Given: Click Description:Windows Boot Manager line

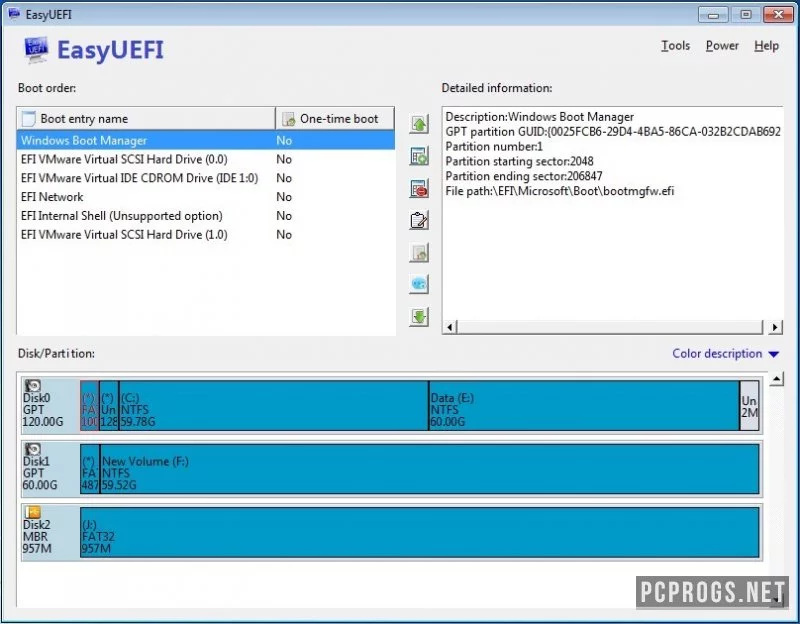Looking at the screenshot, I should coord(540,117).
